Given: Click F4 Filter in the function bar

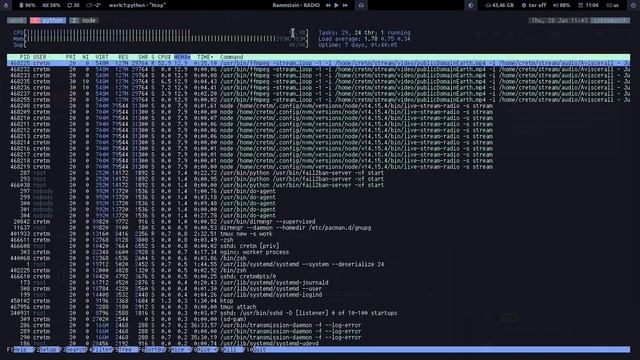Looking at the screenshot, I should (101, 350).
